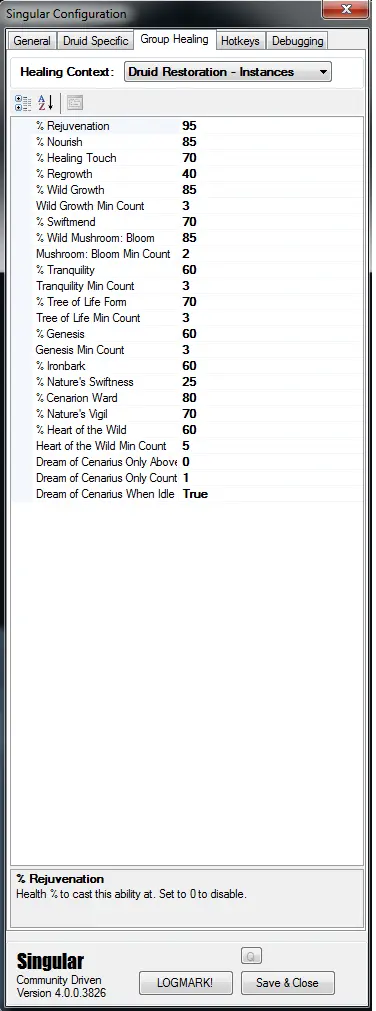Switch to the Druid Specific tab
The width and height of the screenshot is (376, 1011).
95,41
